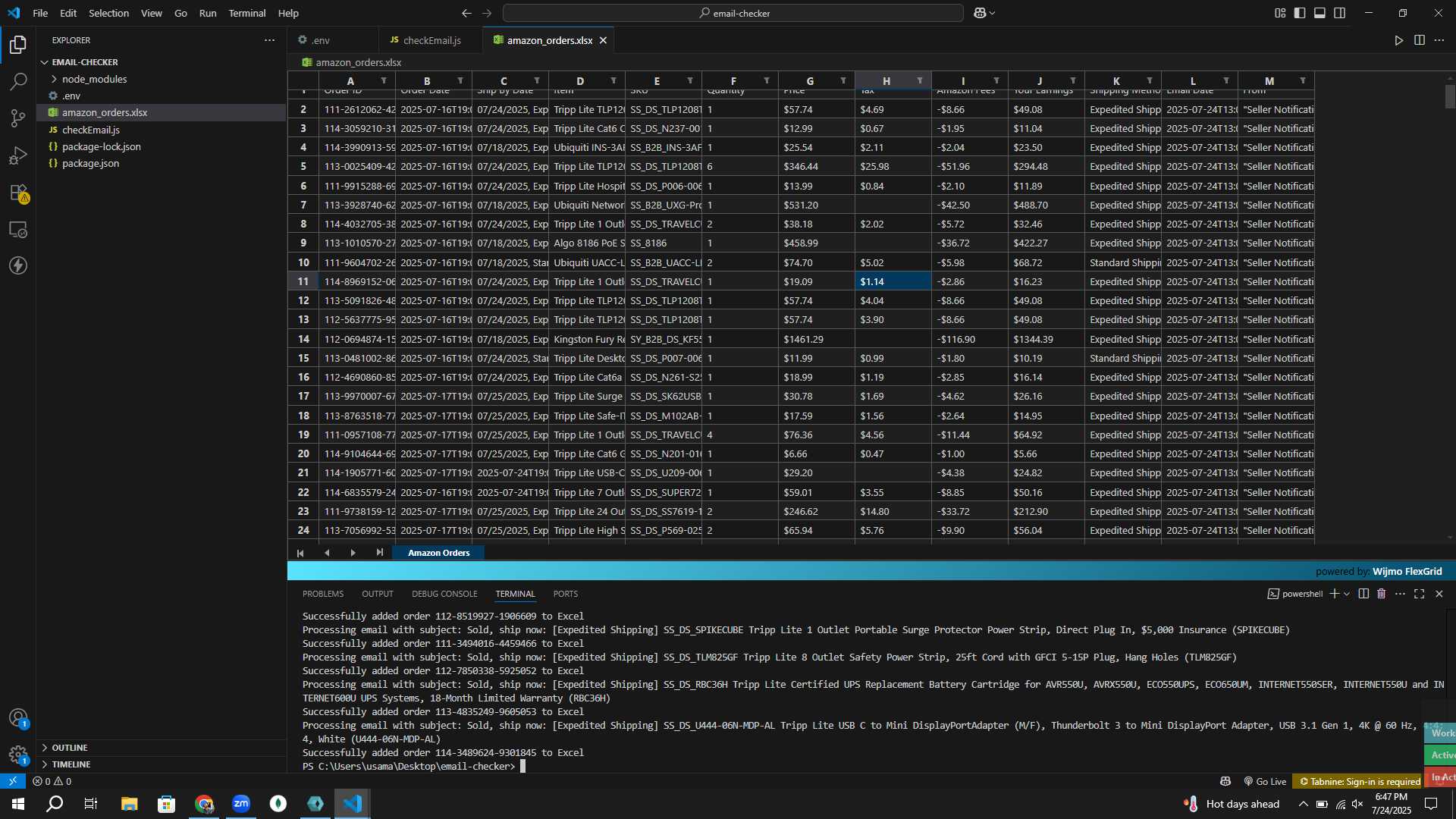
Task: Select the Amazon Orders sheet tab
Action: pos(439,553)
